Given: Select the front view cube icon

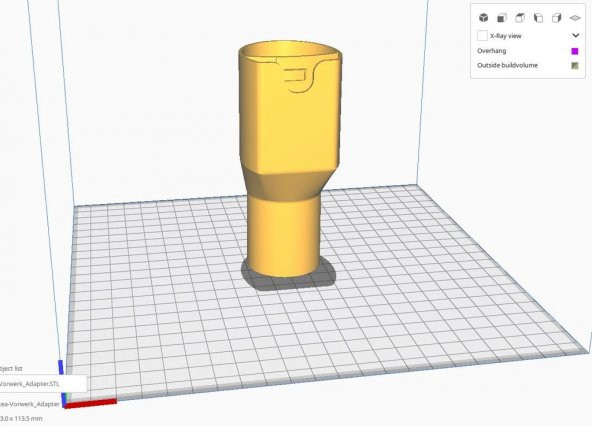Looking at the screenshot, I should pos(502,18).
